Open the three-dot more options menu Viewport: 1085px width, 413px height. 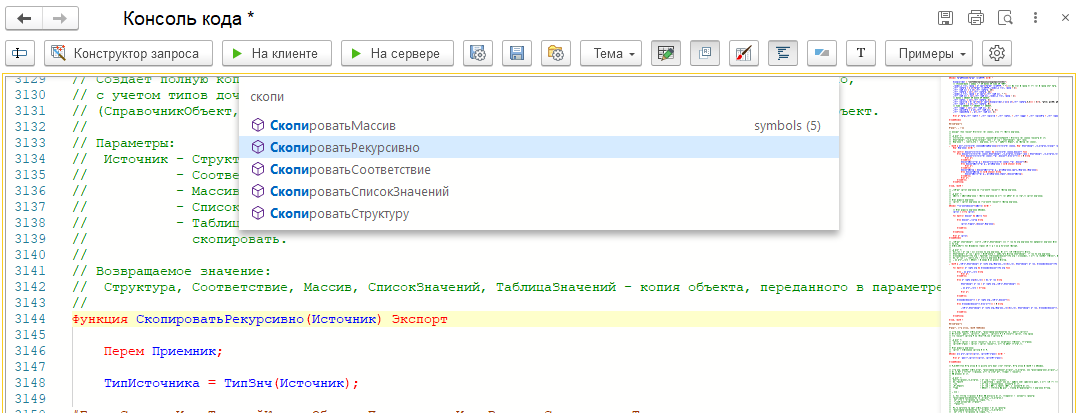pos(1036,18)
